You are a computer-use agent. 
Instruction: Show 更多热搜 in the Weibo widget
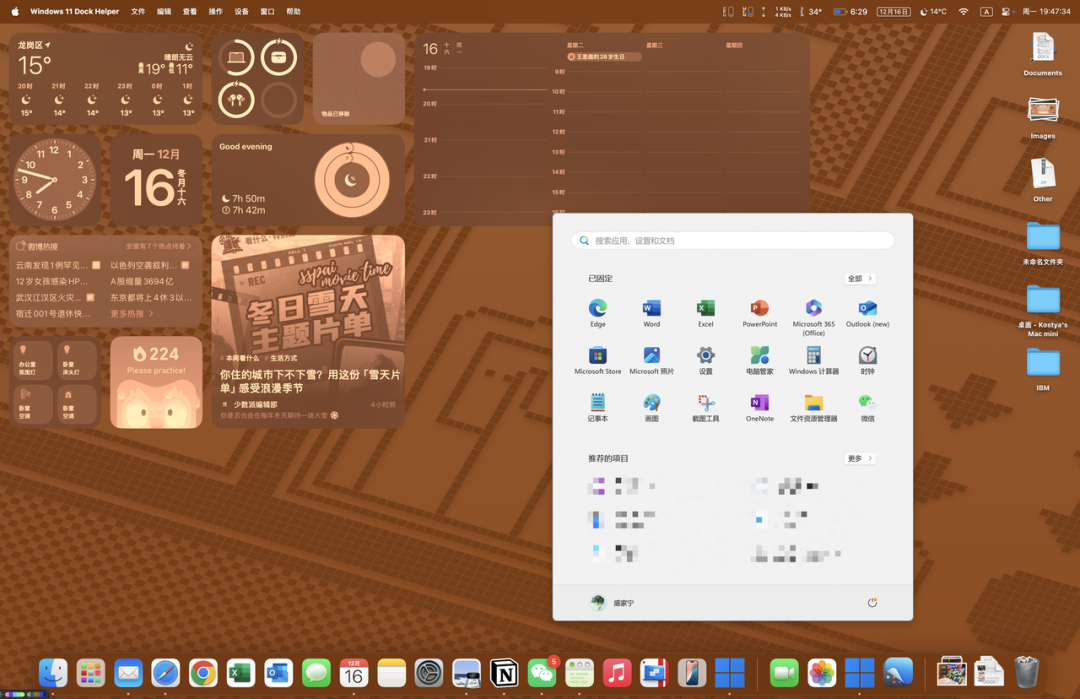click(132, 313)
